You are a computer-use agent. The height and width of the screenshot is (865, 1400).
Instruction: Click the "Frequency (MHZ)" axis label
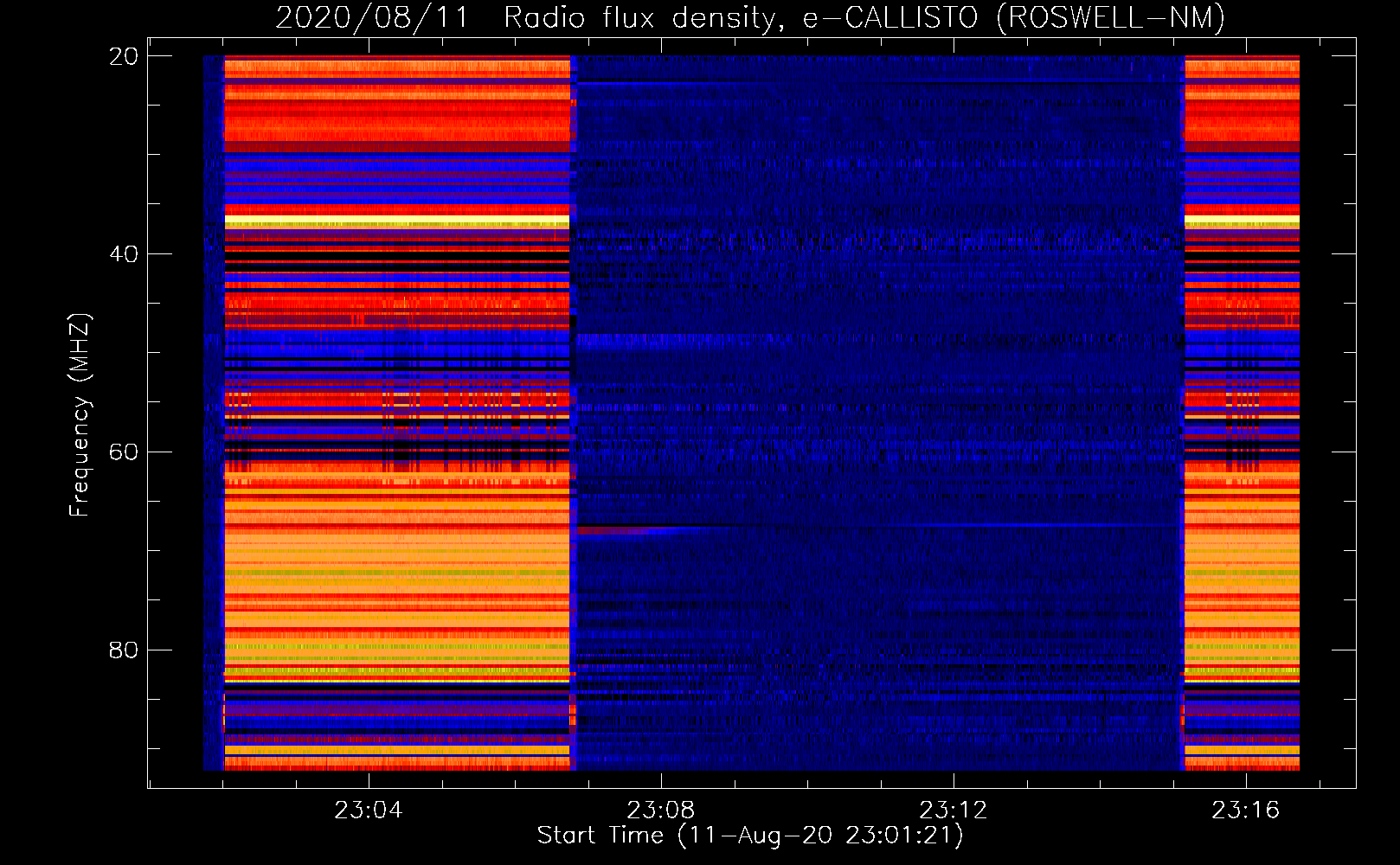pos(80,415)
